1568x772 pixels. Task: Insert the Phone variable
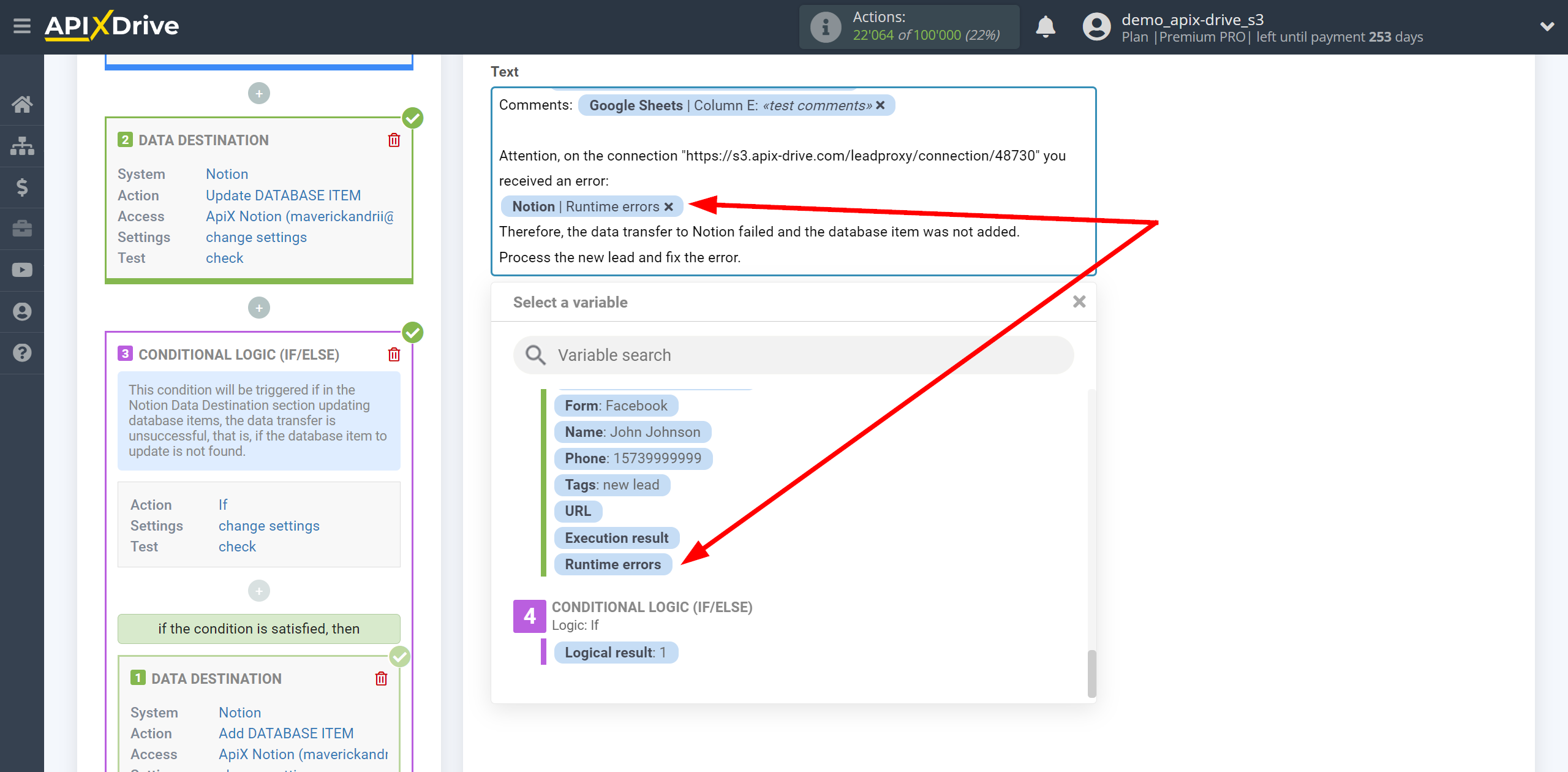tap(633, 458)
